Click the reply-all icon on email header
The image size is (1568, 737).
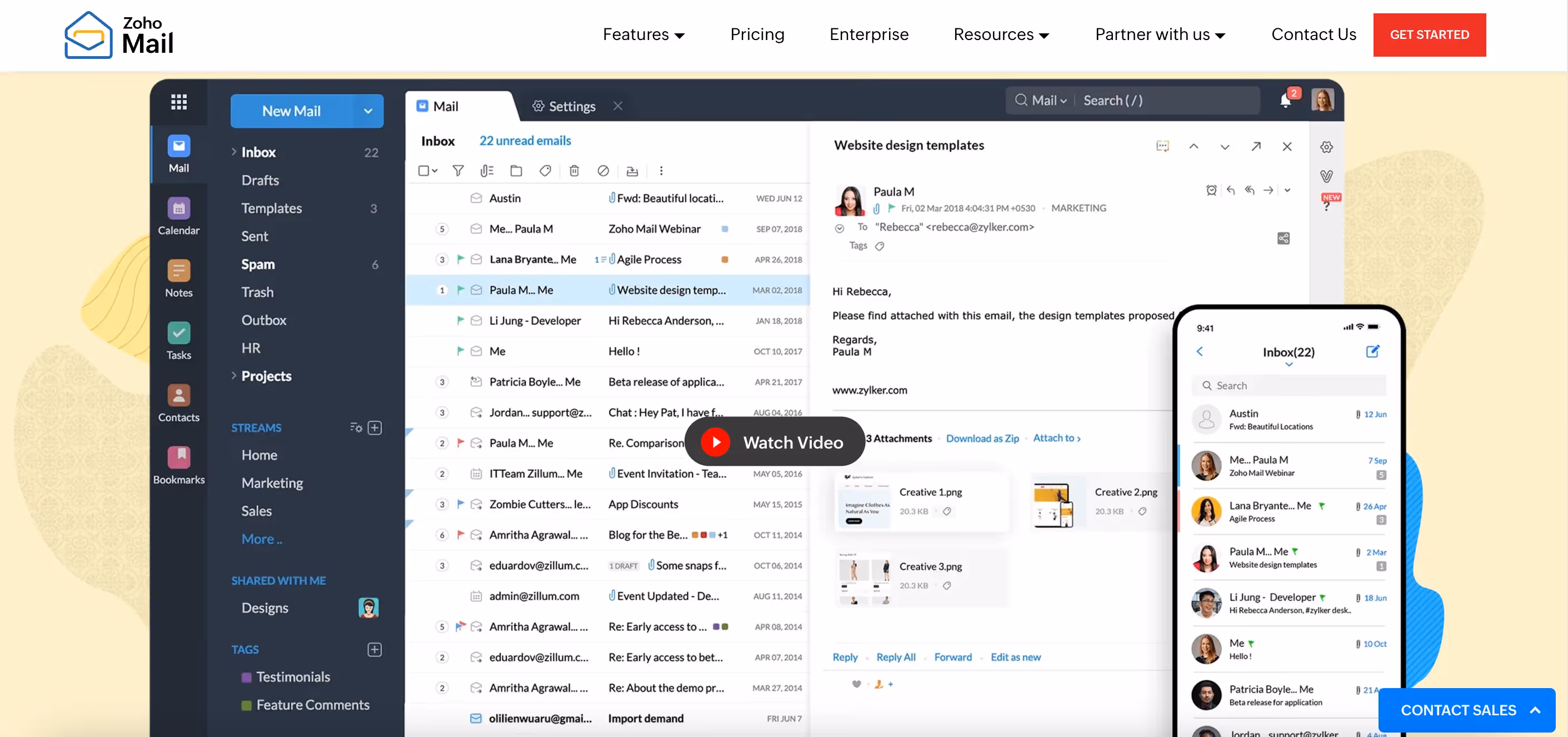[x=1249, y=190]
